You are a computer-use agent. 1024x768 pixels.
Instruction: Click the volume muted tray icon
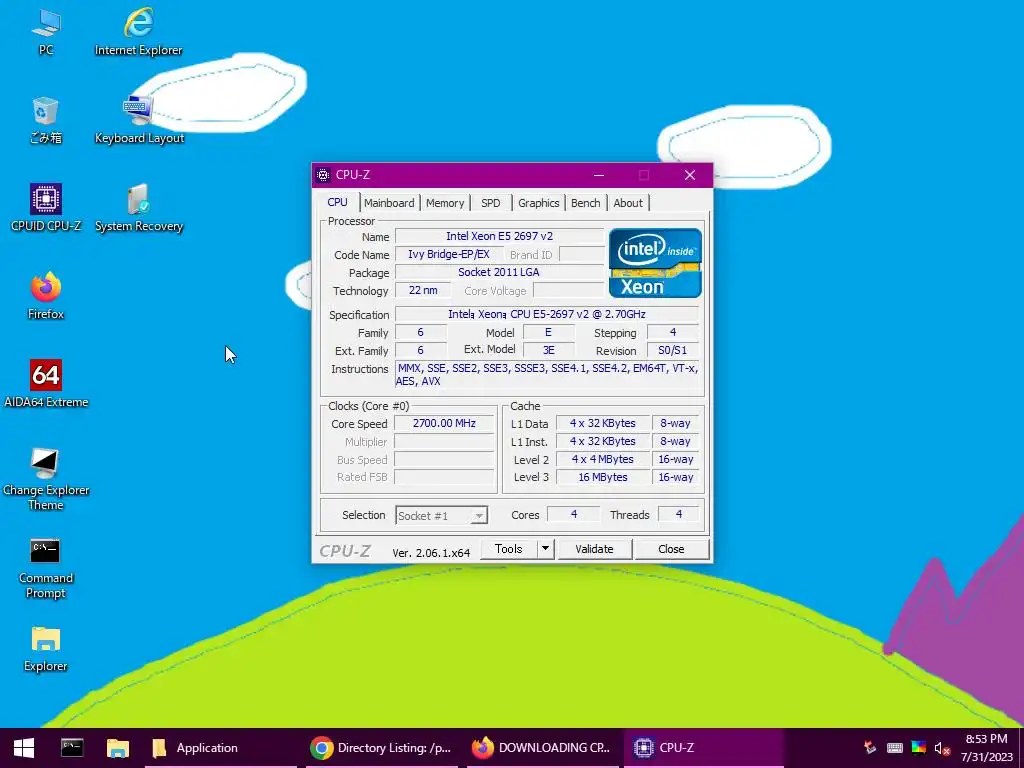[x=941, y=748]
